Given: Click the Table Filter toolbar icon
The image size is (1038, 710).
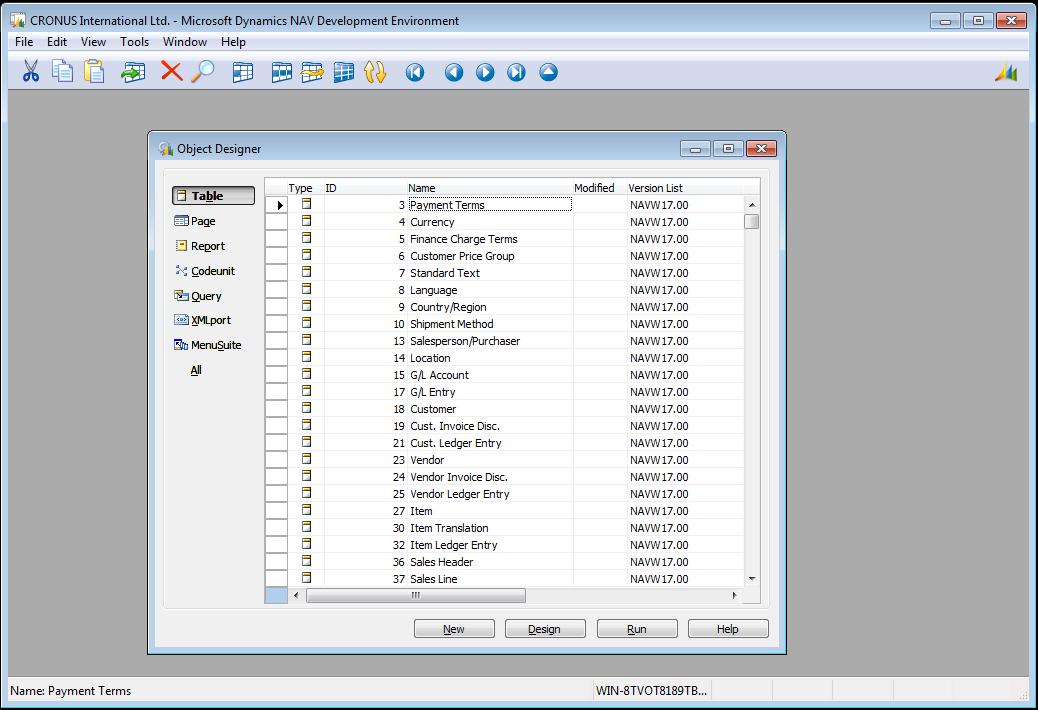Looking at the screenshot, I should pos(312,72).
